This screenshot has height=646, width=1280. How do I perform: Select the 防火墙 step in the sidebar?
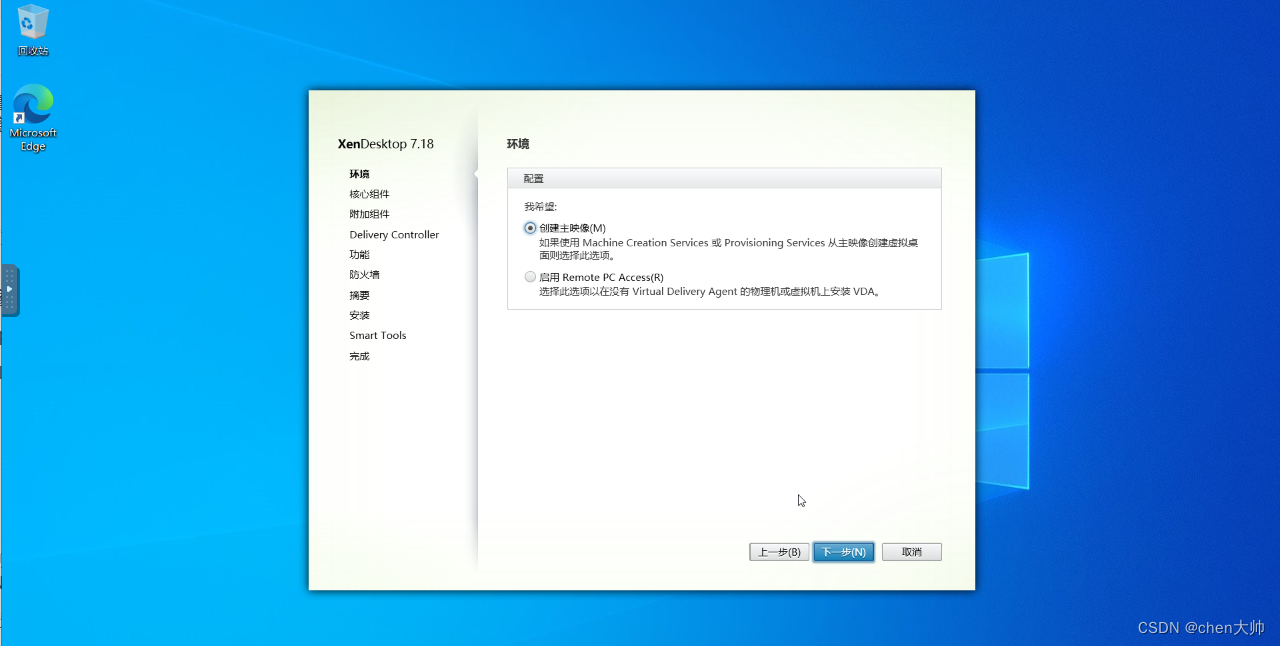[364, 275]
